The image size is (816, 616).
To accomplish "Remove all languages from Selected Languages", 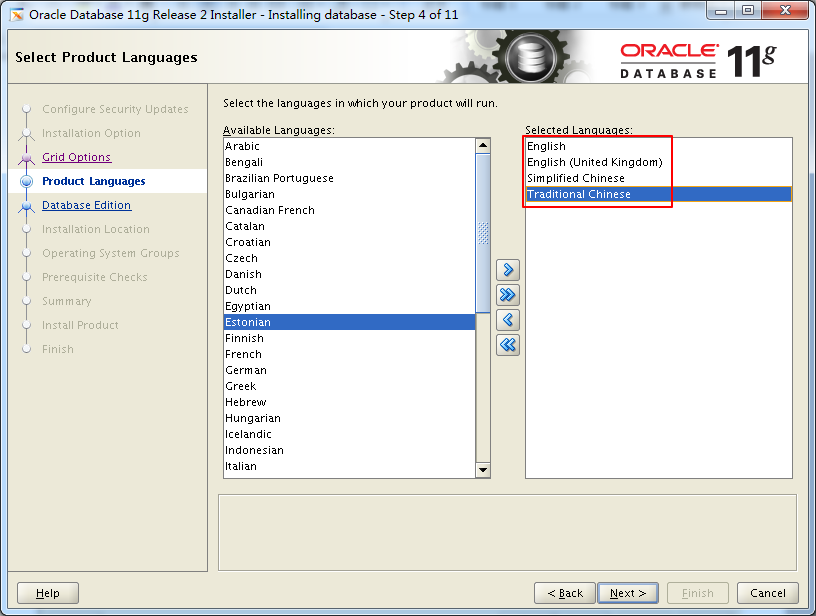I will [x=508, y=344].
